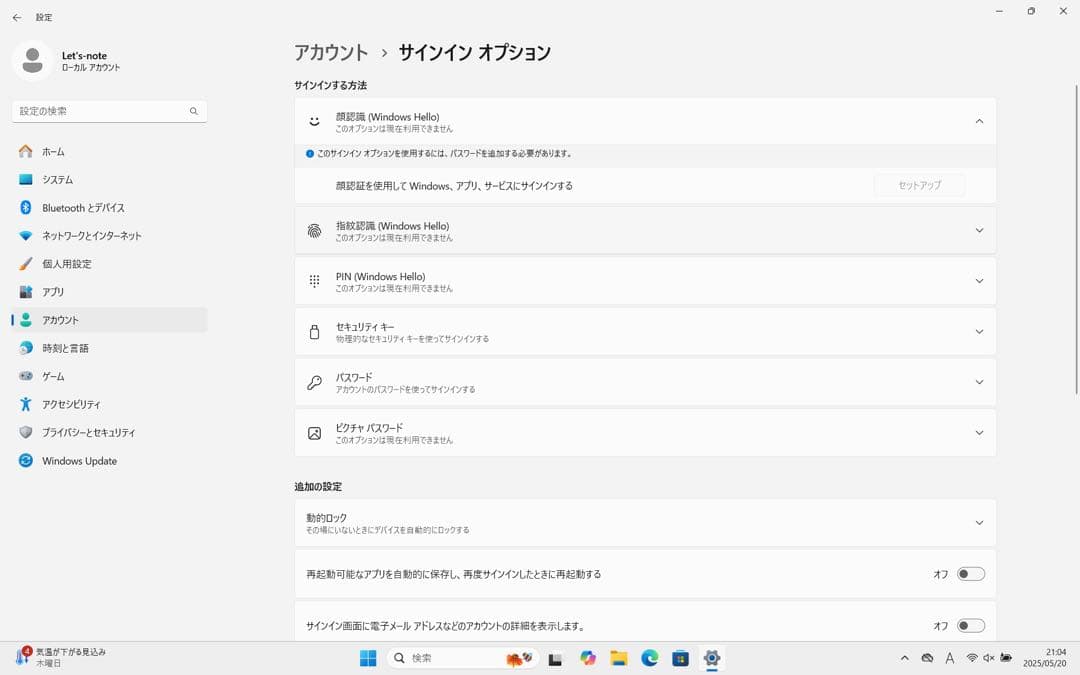Viewport: 1080px width, 675px height.
Task: Expand the 指紋認識 (Windows Hello) section
Action: click(x=979, y=230)
